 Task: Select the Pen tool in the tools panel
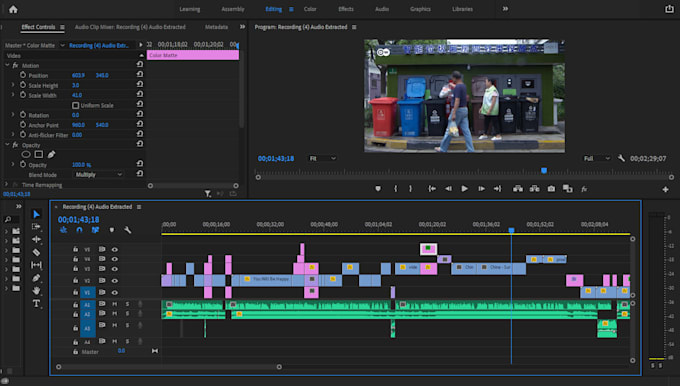click(36, 278)
